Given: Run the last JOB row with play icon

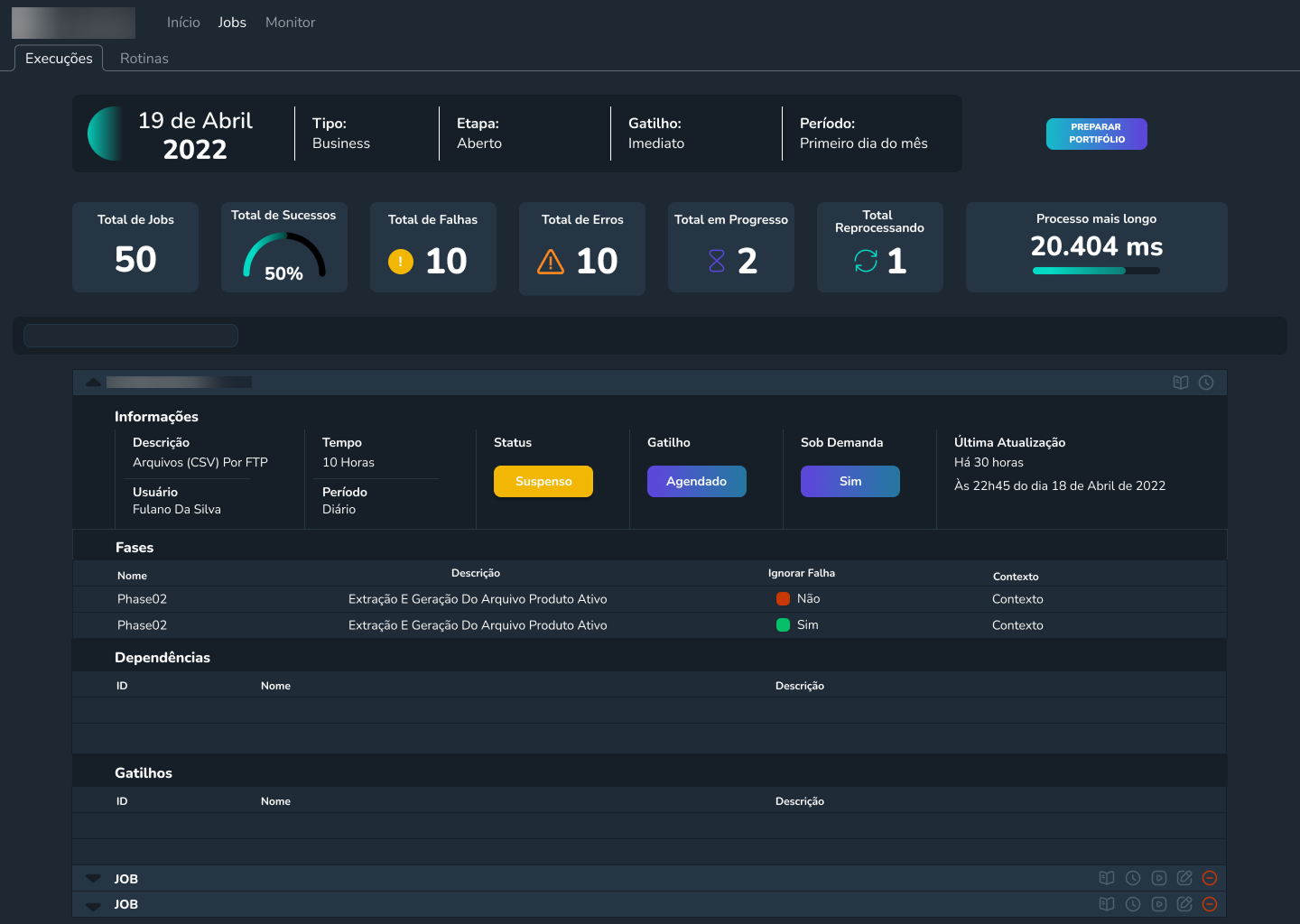Looking at the screenshot, I should click(1159, 904).
